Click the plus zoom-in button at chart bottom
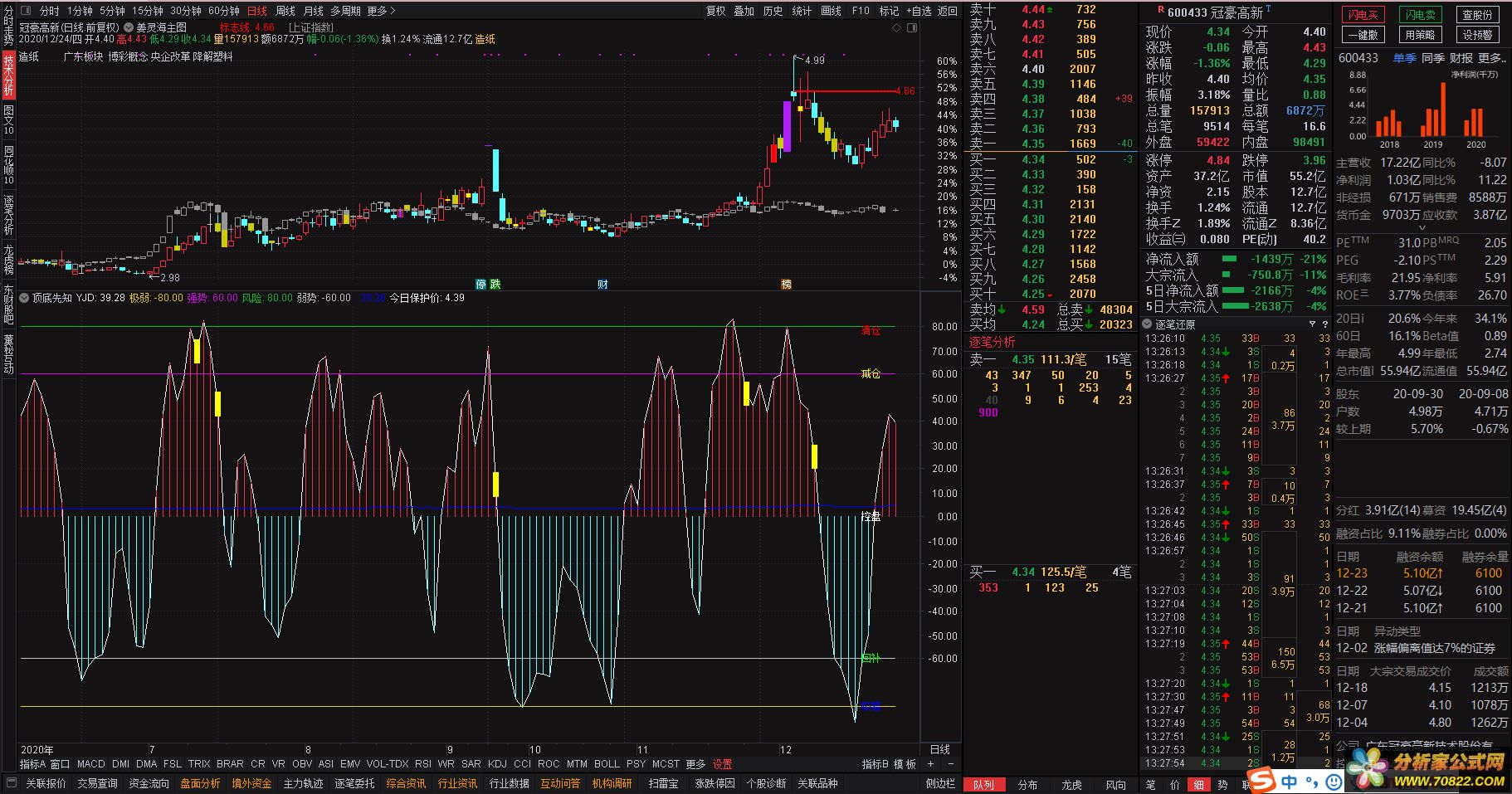 point(930,763)
